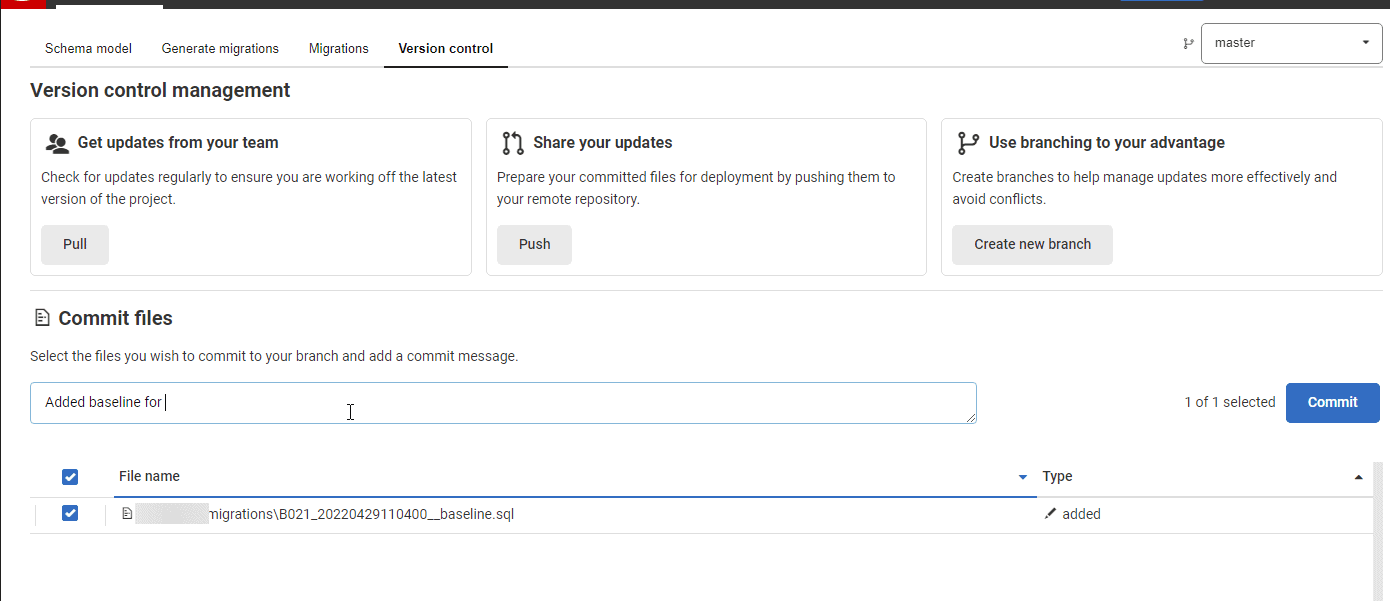Toggle the select-all files header checkbox
The height and width of the screenshot is (601, 1390).
click(70, 477)
